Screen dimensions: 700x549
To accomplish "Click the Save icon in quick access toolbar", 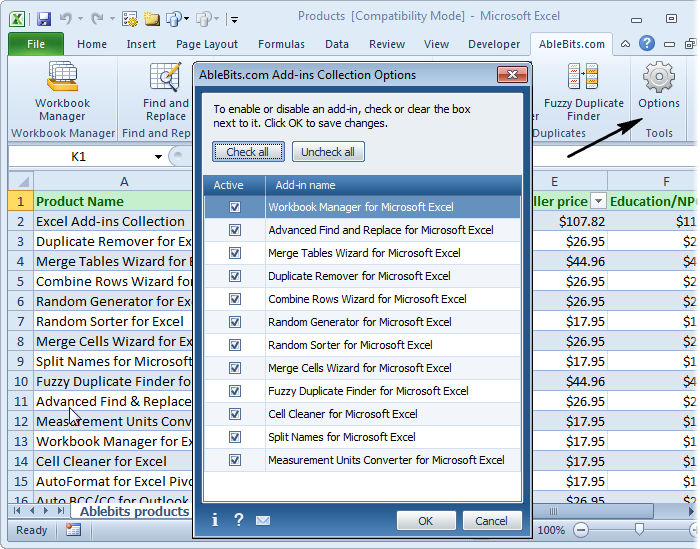I will pos(44,19).
